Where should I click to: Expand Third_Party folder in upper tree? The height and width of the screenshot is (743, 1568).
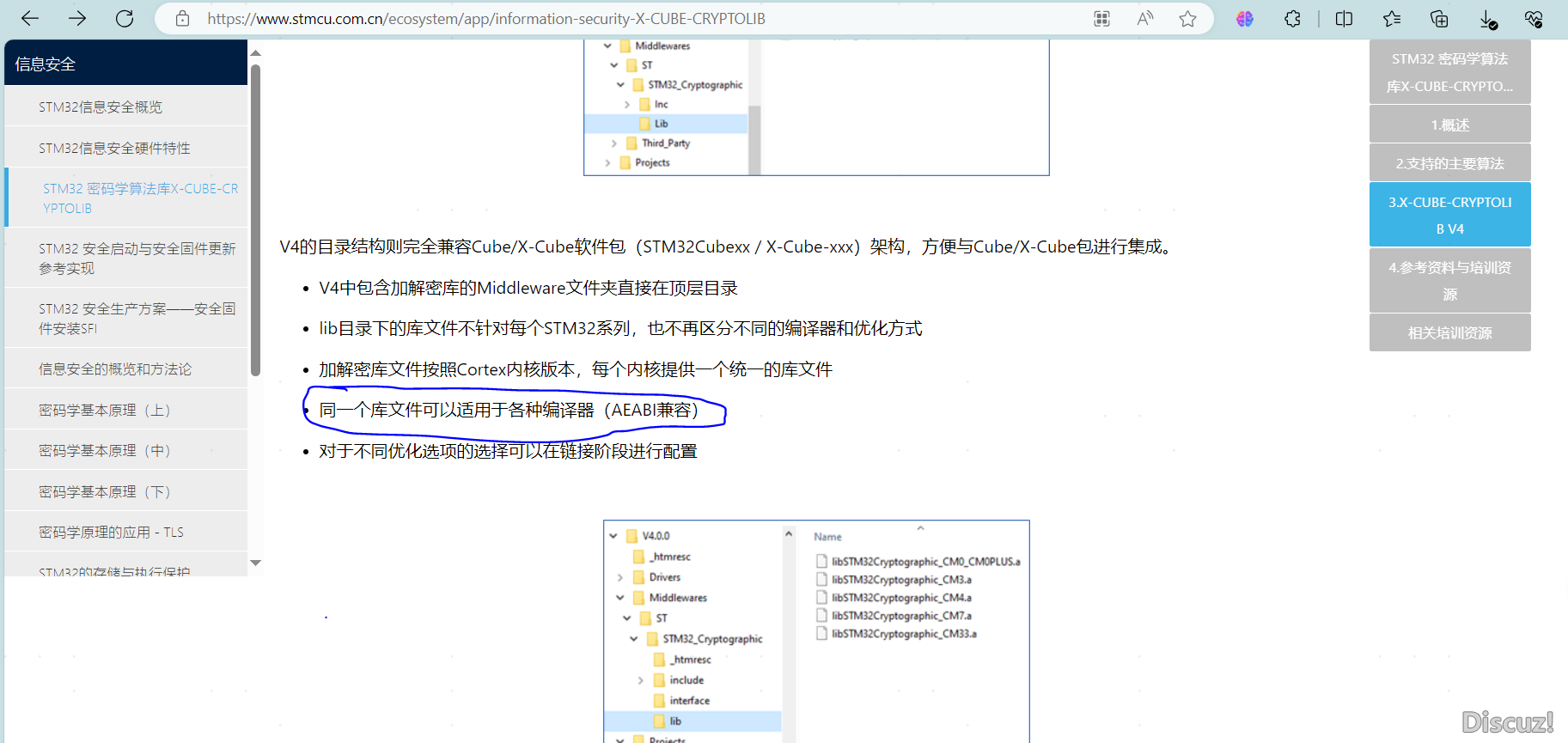[614, 143]
